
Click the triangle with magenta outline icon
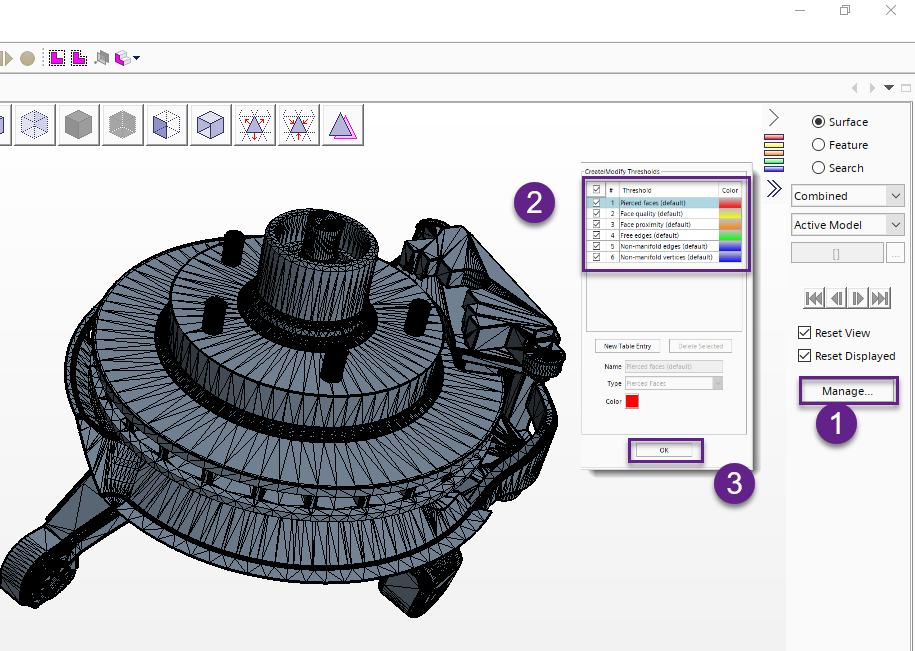click(x=343, y=125)
